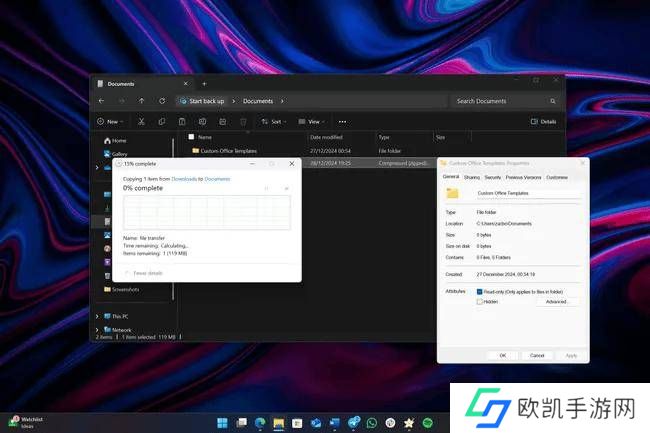Expand the This PC tree node
The width and height of the screenshot is (650, 433).
tap(97, 316)
